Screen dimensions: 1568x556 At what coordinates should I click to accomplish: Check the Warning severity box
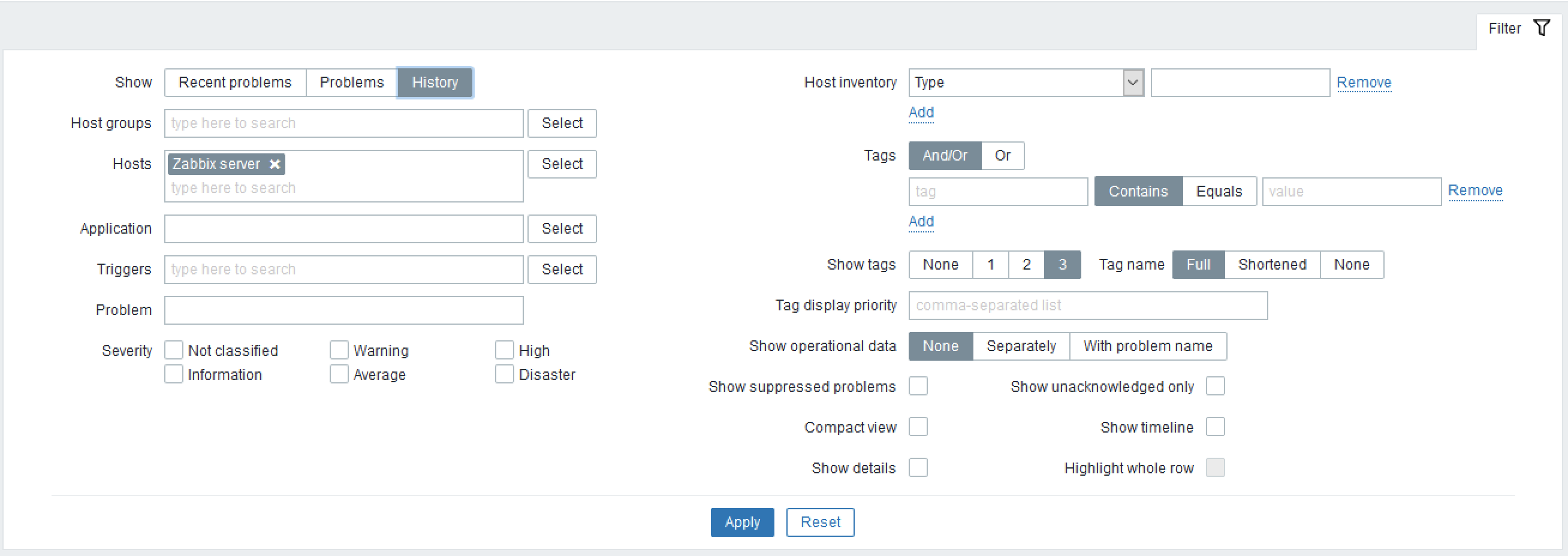click(339, 350)
